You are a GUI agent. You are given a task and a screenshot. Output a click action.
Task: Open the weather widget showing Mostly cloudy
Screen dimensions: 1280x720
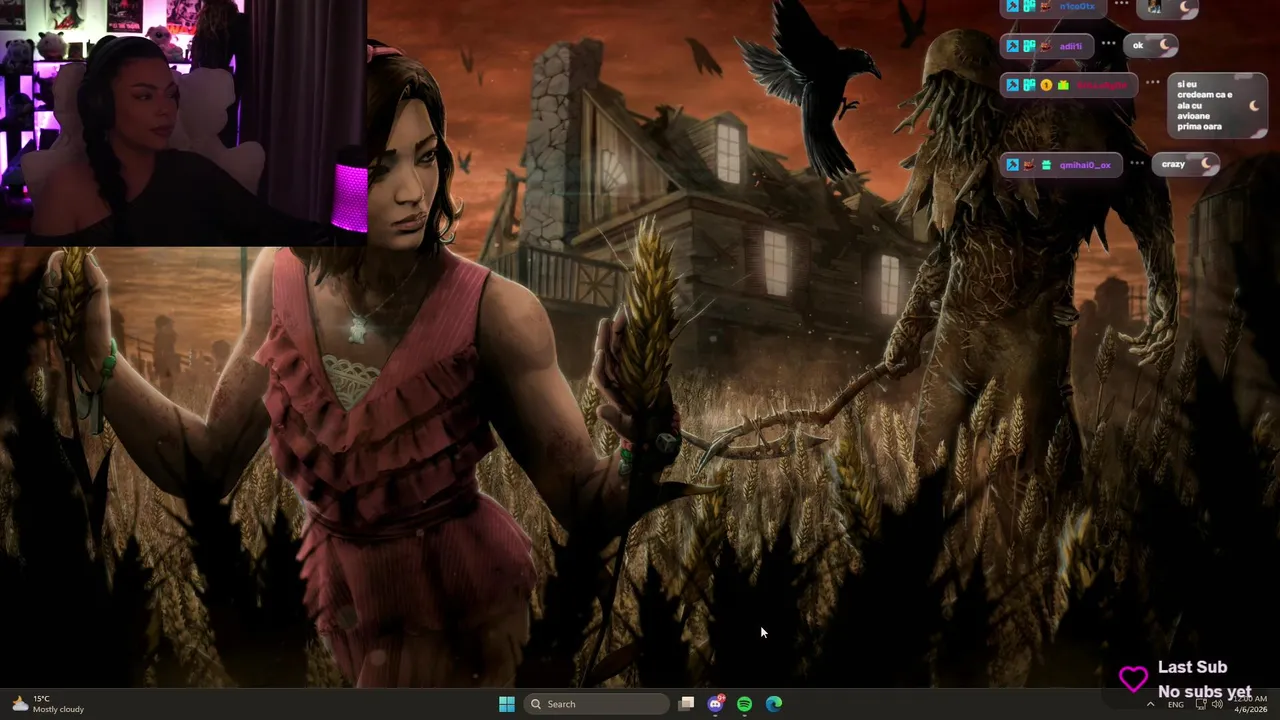click(x=48, y=704)
